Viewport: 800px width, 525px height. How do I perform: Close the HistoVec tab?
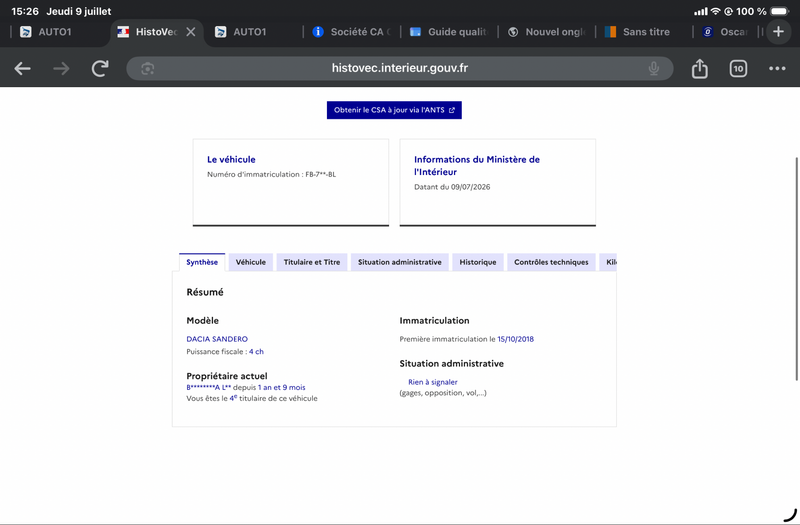pos(191,32)
